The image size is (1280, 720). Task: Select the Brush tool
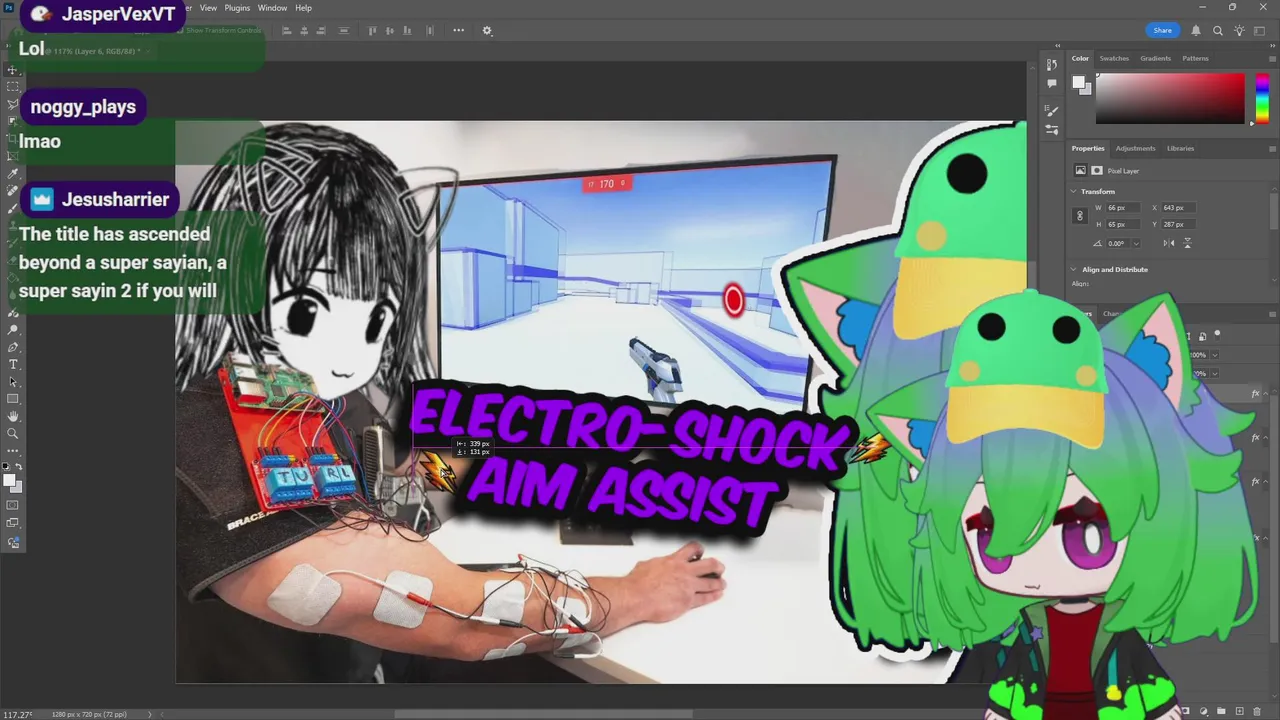tap(13, 207)
